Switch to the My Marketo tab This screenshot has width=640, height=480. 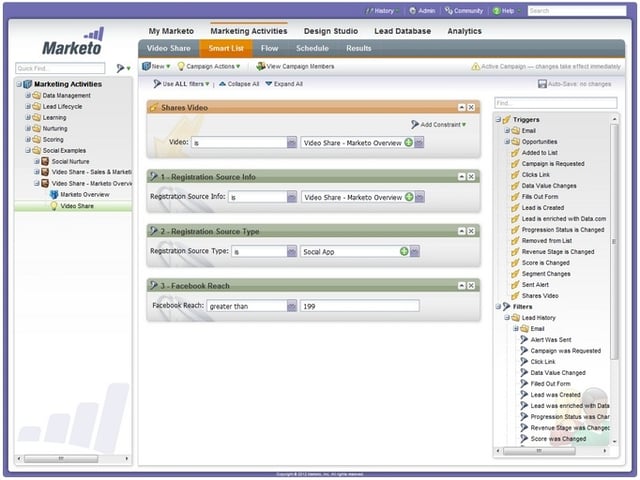click(x=171, y=31)
